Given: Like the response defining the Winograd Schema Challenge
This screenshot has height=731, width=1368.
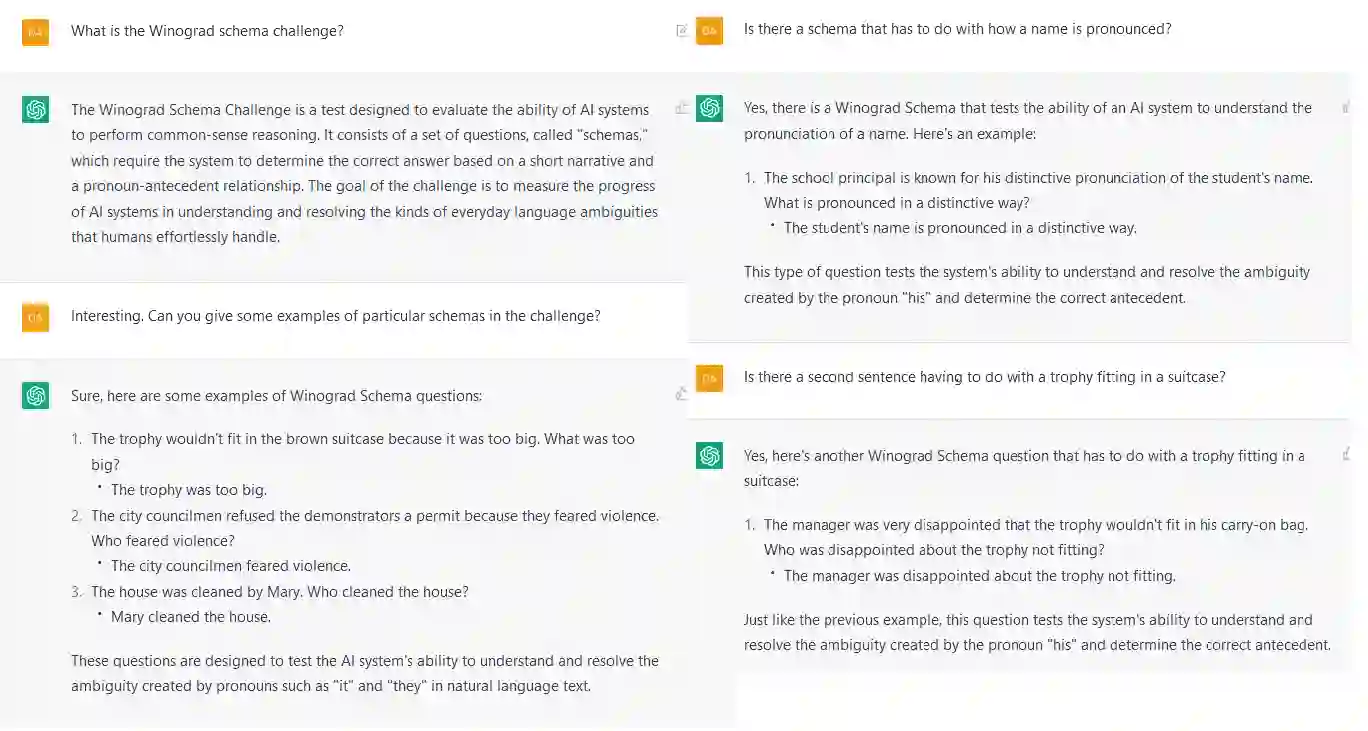Looking at the screenshot, I should [x=681, y=108].
